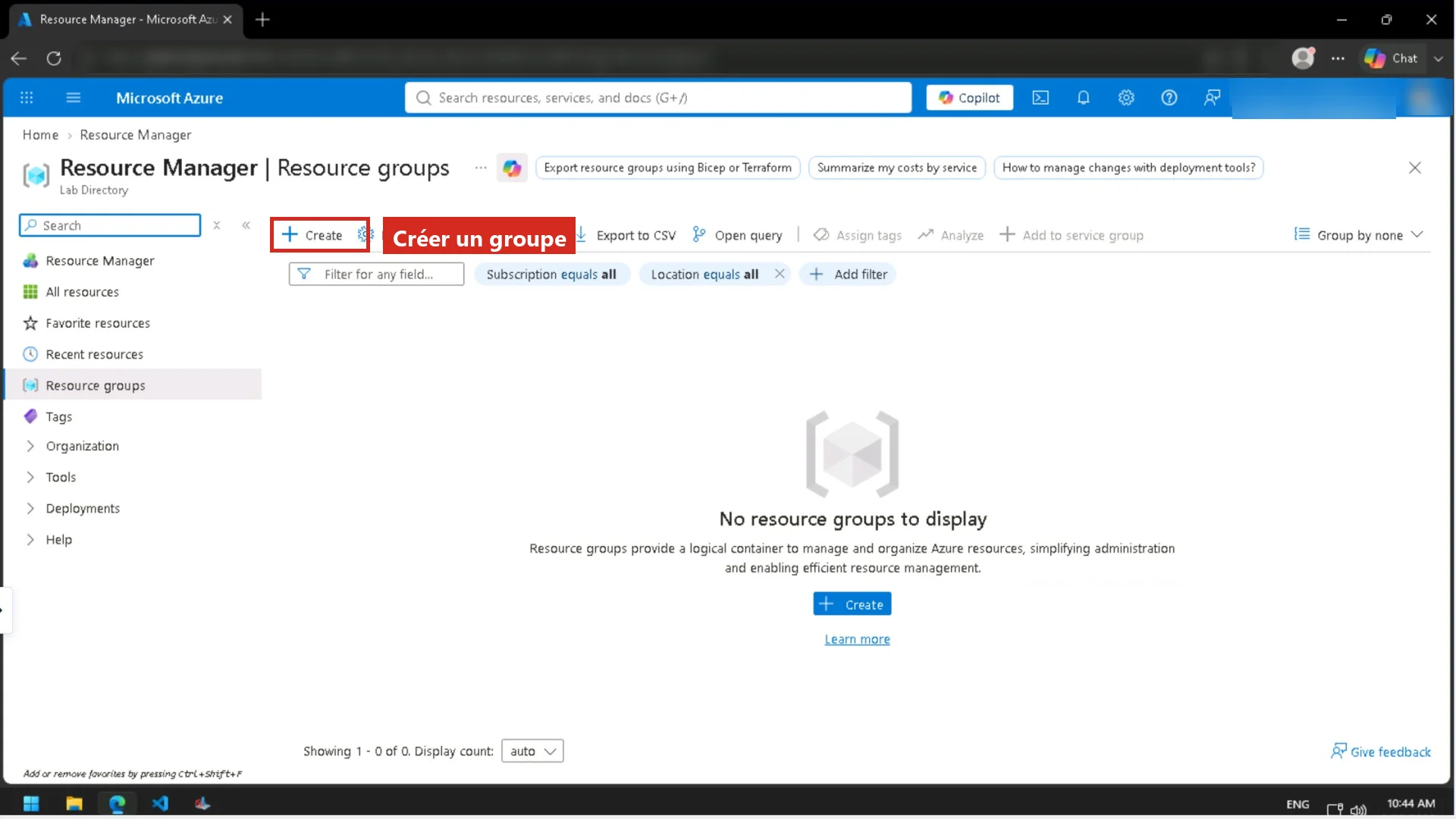The image size is (1456, 819).
Task: Open a new browser tab with plus
Action: tap(262, 20)
